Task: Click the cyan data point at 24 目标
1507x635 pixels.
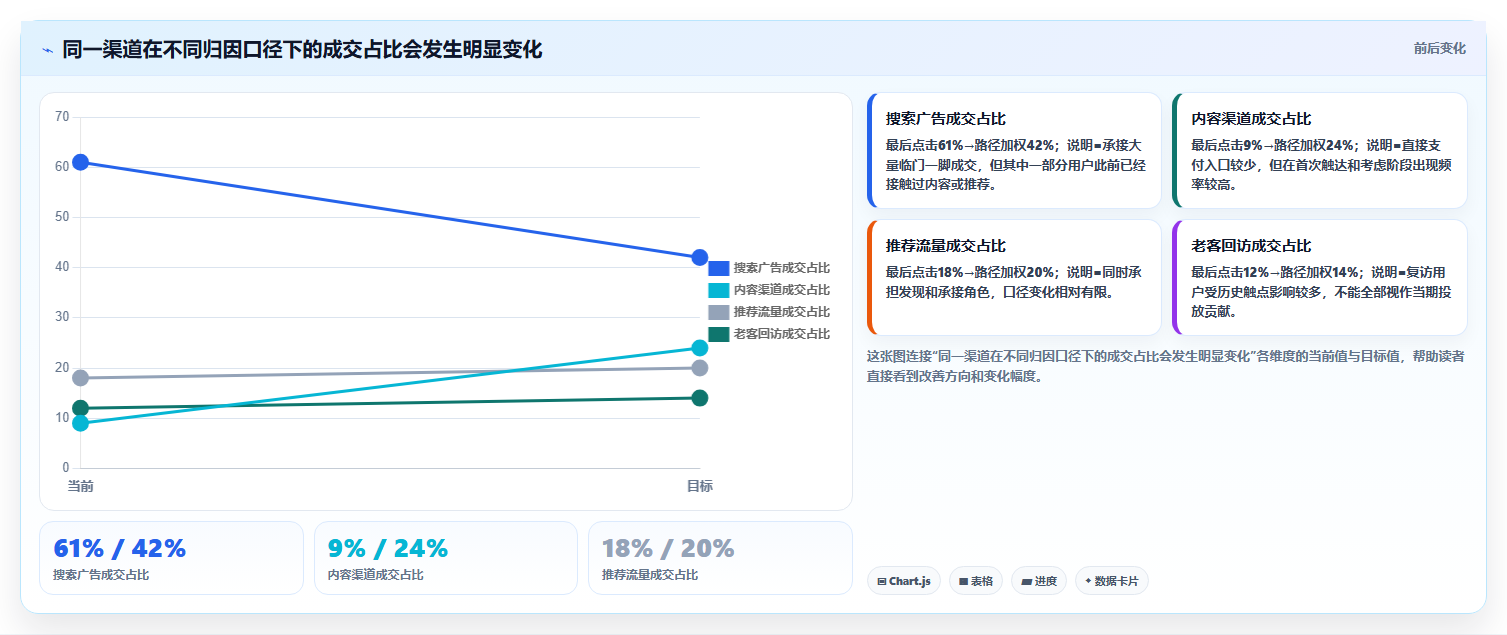Action: 700,348
